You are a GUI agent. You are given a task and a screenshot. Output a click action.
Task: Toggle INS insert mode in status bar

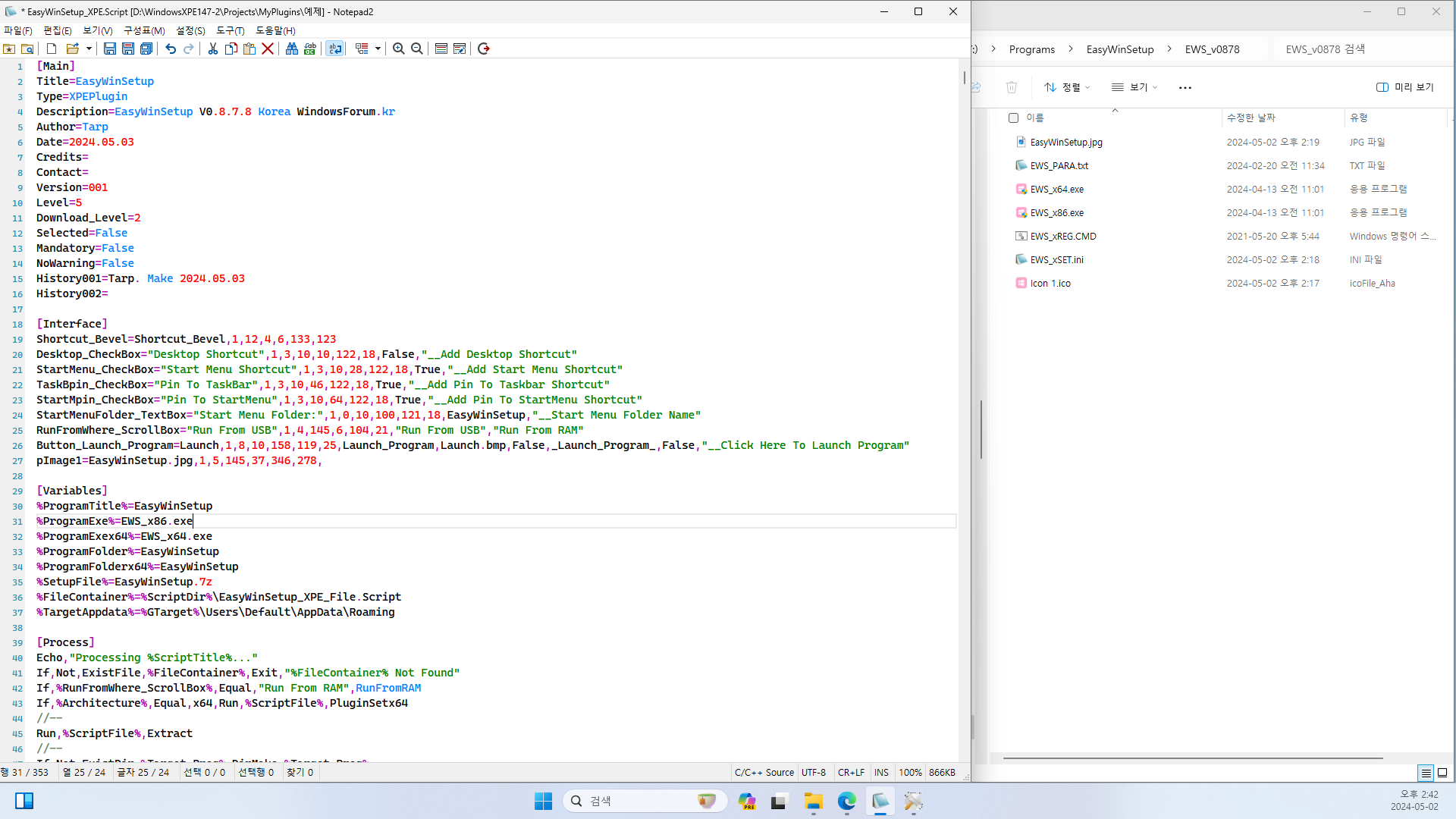pos(881,773)
